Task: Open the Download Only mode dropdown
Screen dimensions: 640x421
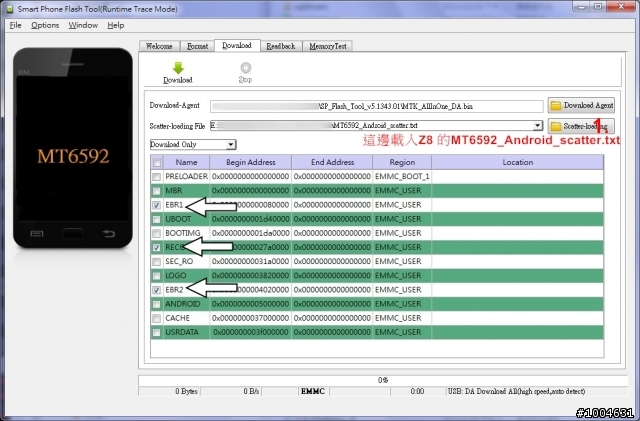Action: pos(193,145)
